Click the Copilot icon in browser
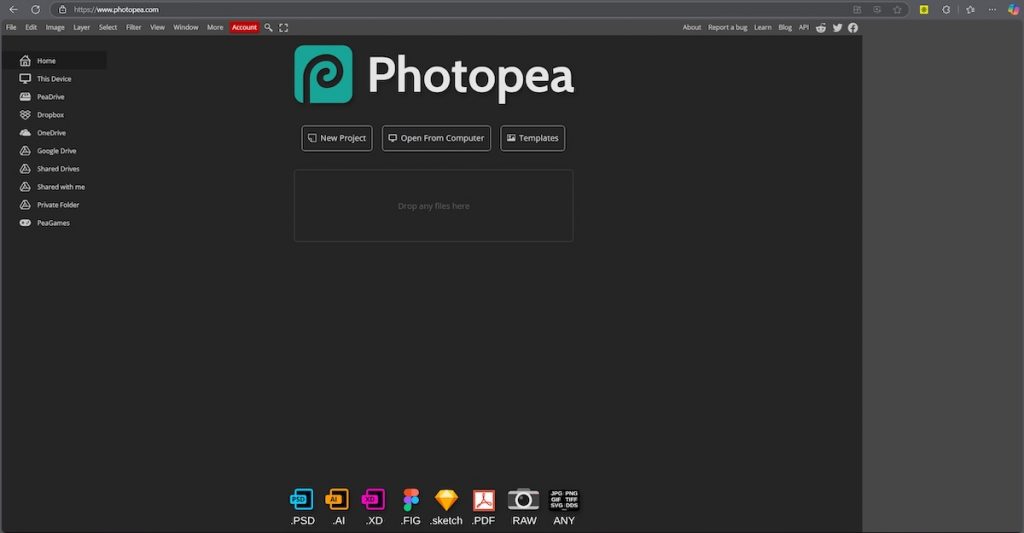This screenshot has height=533, width=1024. [1013, 10]
